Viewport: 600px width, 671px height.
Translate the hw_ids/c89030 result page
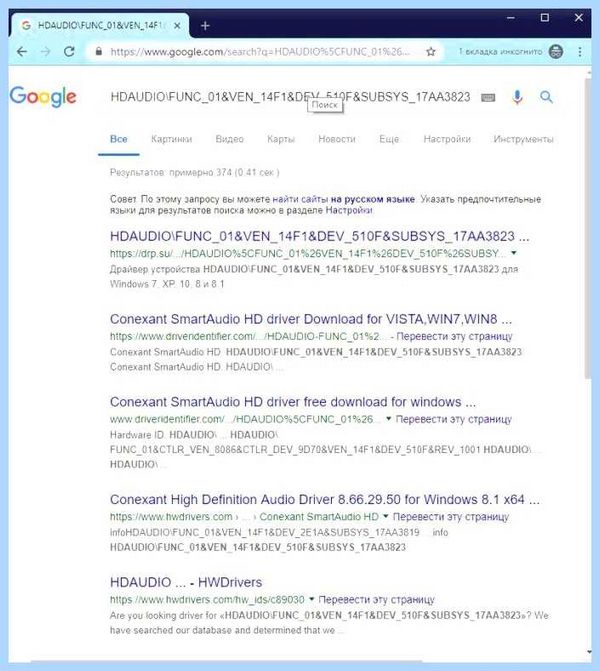(x=377, y=600)
